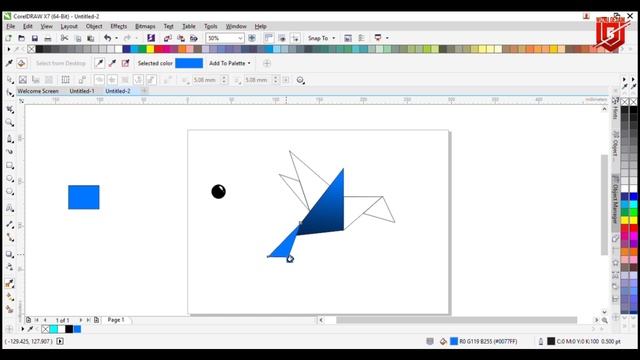Go to next page arrow
This screenshot has height=360, width=640.
pyautogui.click(x=81, y=320)
